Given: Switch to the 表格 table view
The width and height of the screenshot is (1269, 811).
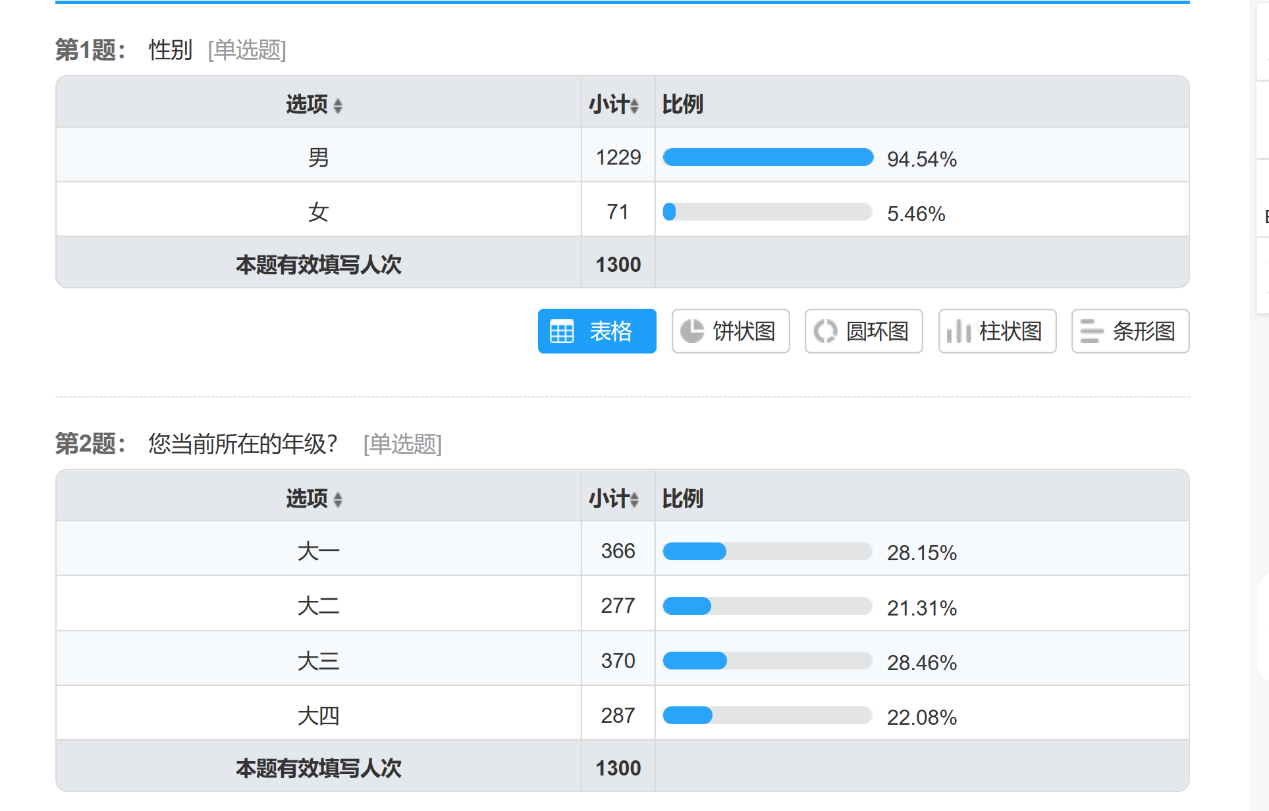Looking at the screenshot, I should point(597,331).
